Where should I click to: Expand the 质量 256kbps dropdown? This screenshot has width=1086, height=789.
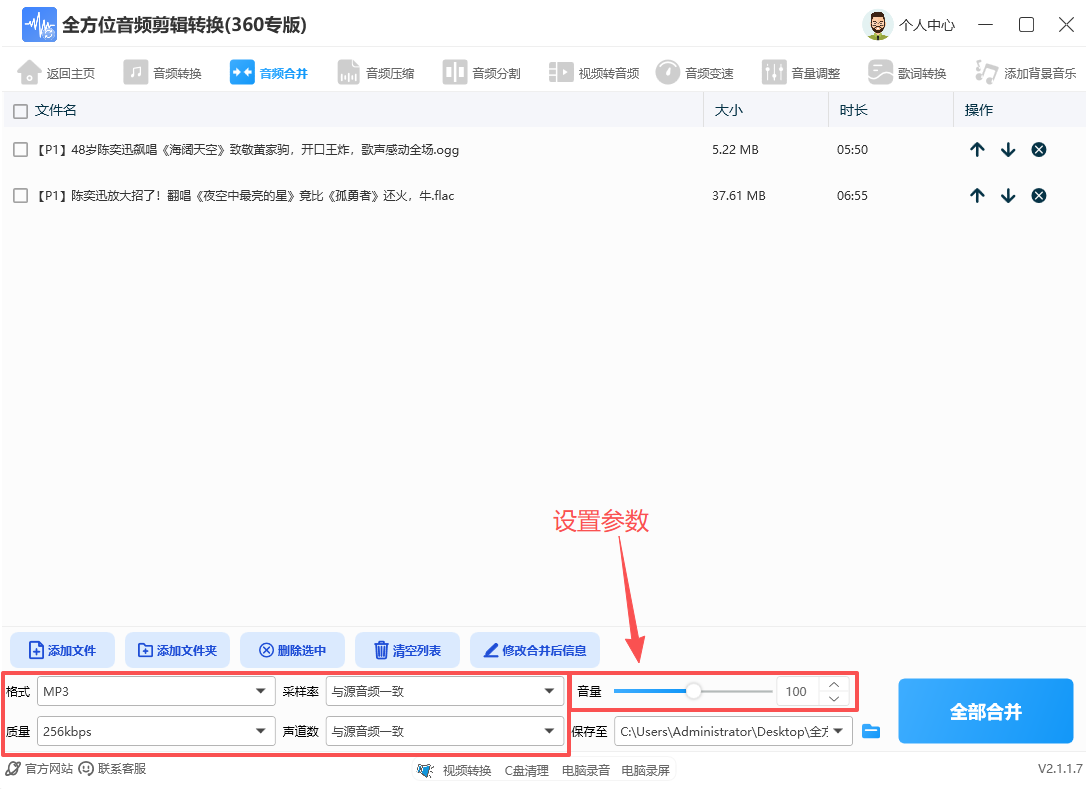point(155,731)
